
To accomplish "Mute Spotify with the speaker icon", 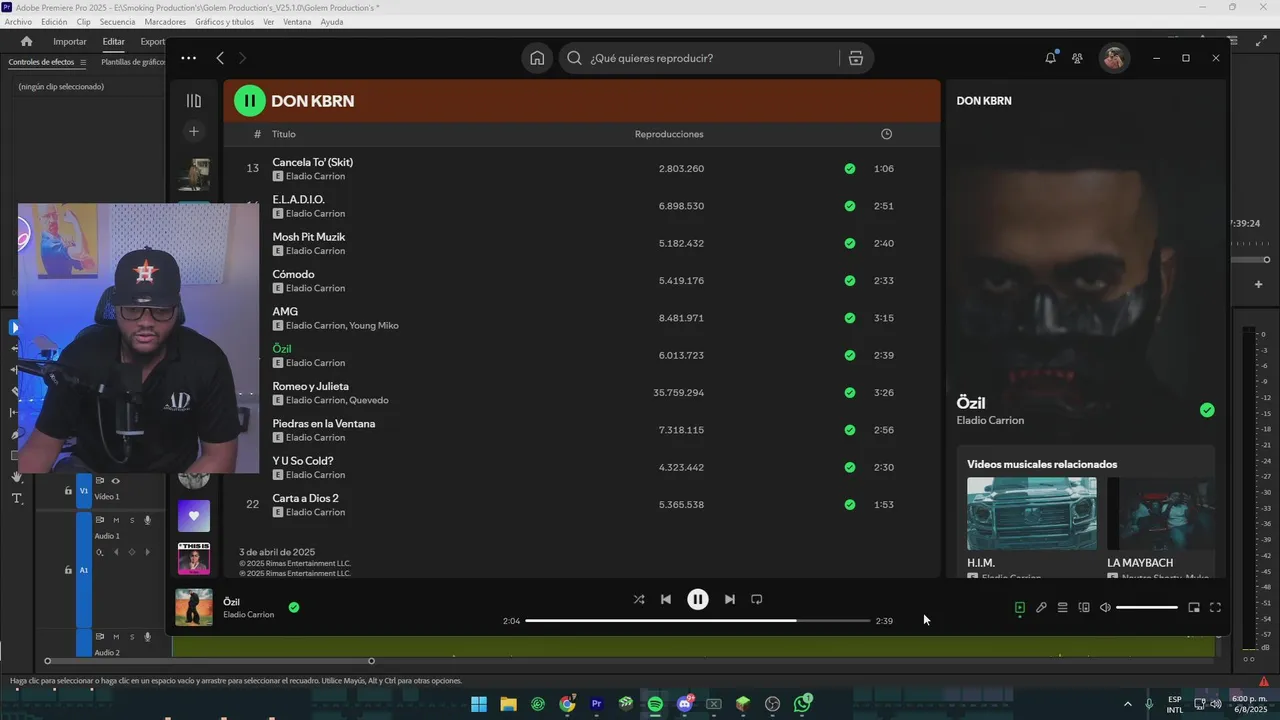I will [x=1105, y=607].
